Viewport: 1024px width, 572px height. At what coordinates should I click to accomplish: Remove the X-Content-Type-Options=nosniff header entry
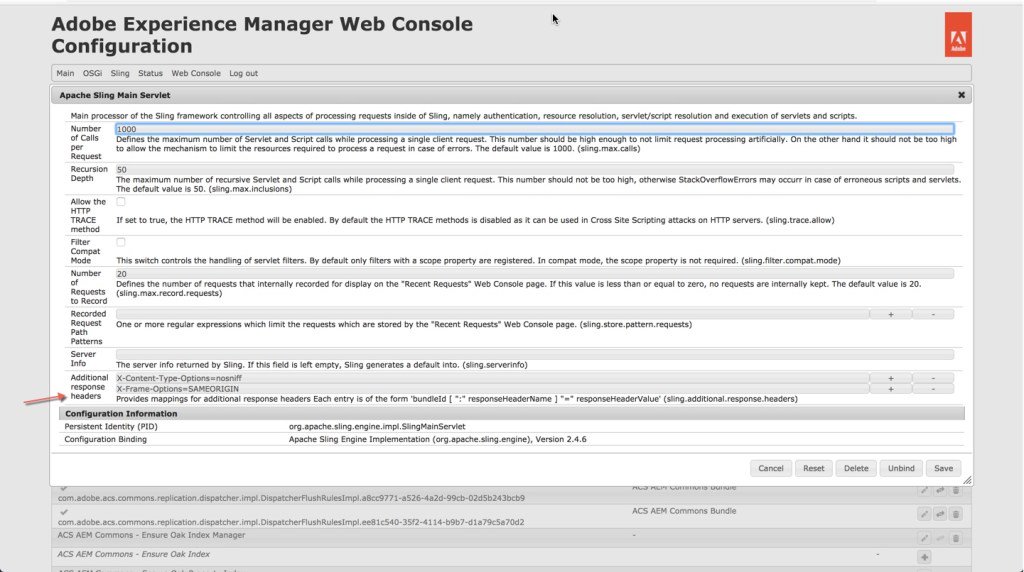[933, 378]
